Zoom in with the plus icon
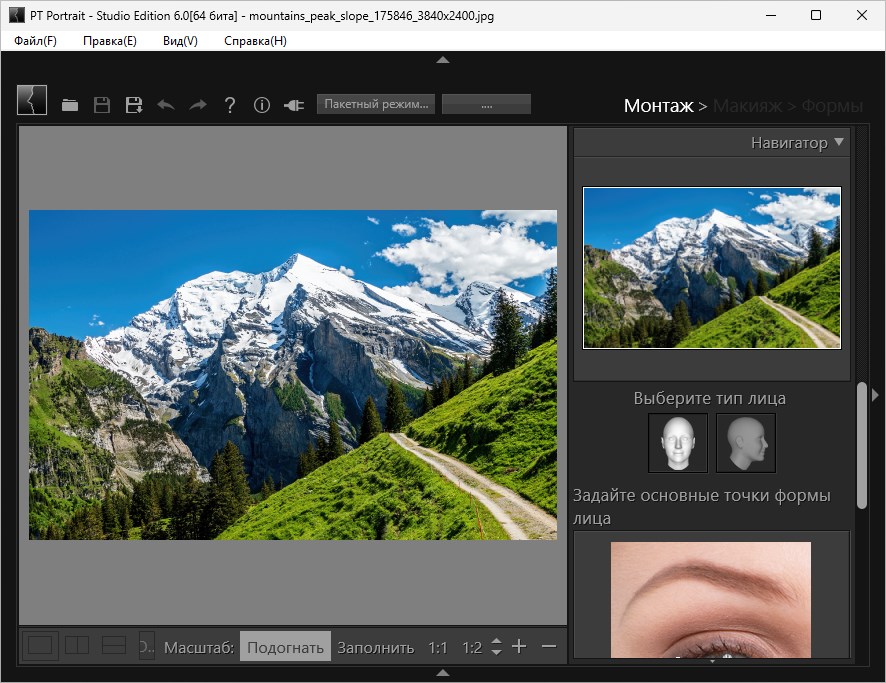The image size is (886, 683). (519, 647)
